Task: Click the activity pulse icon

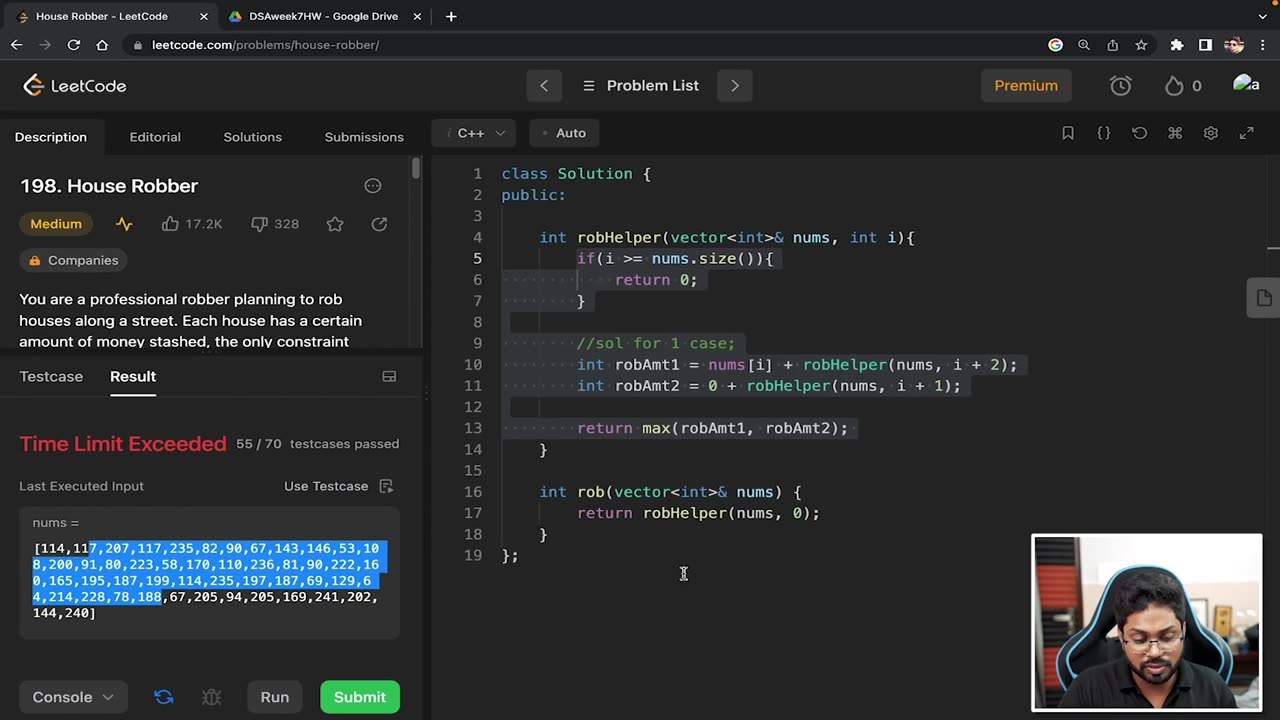Action: point(124,224)
